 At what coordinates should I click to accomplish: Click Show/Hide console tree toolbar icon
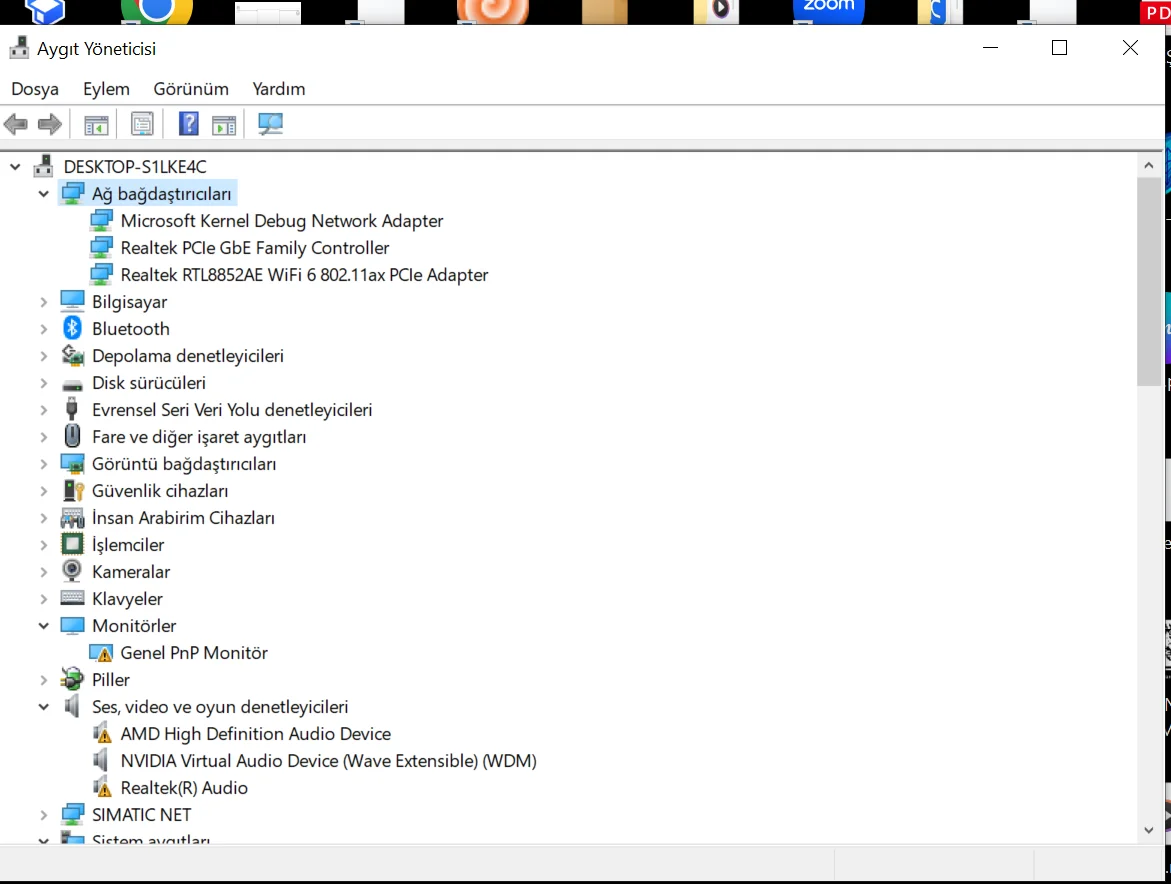96,124
